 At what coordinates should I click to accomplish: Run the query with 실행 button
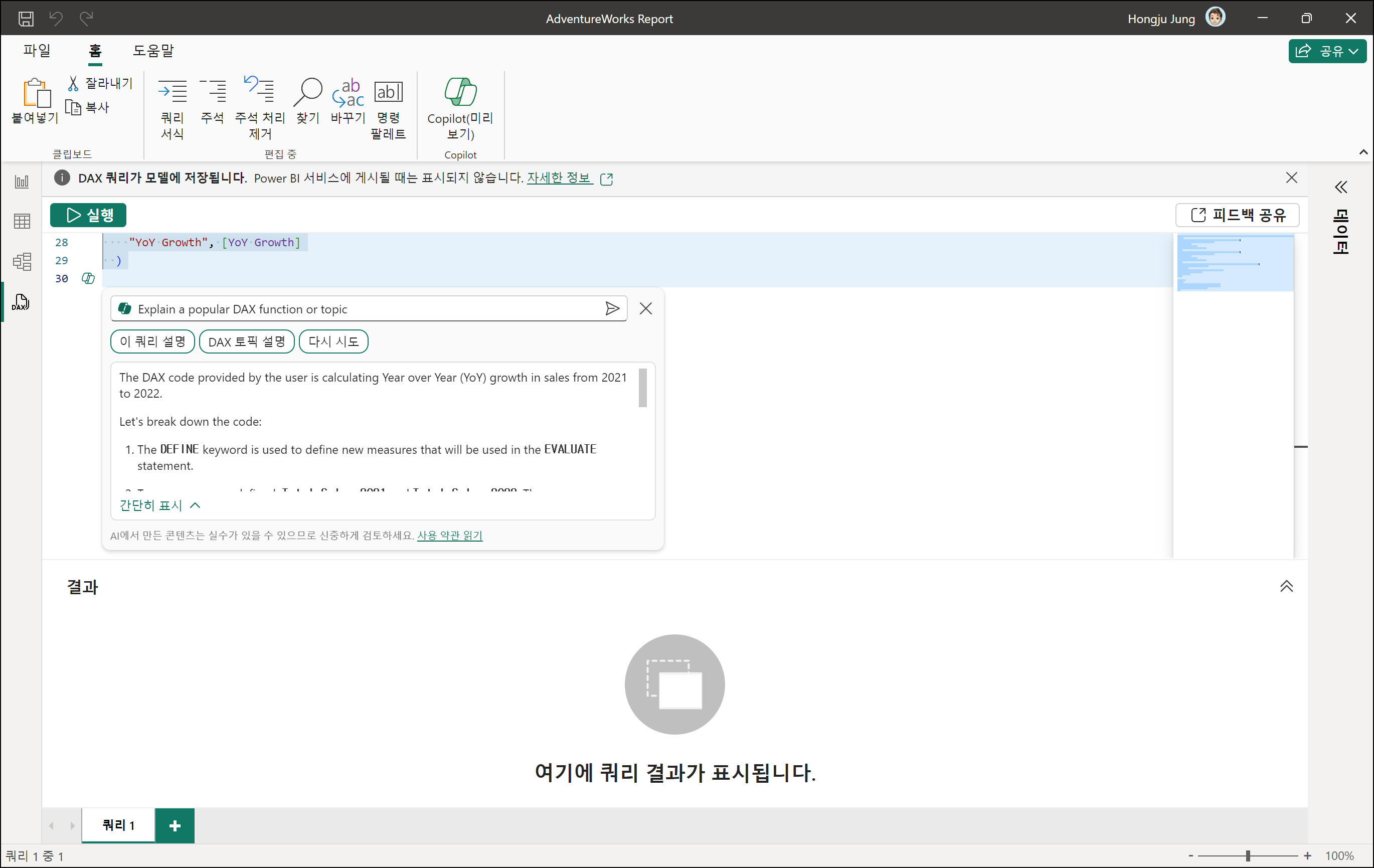click(88, 215)
